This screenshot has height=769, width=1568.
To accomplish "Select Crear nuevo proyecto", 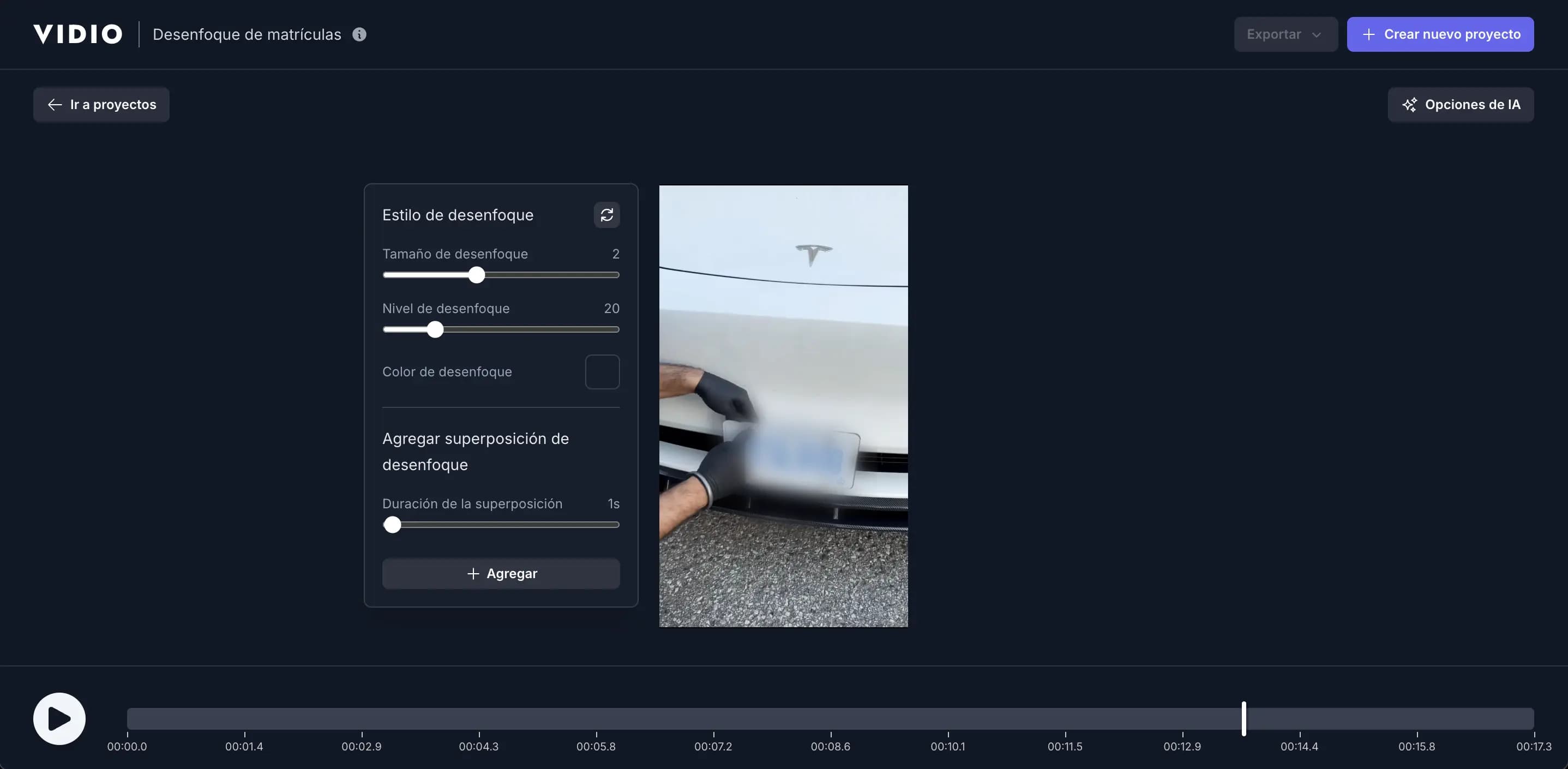I will click(x=1441, y=34).
